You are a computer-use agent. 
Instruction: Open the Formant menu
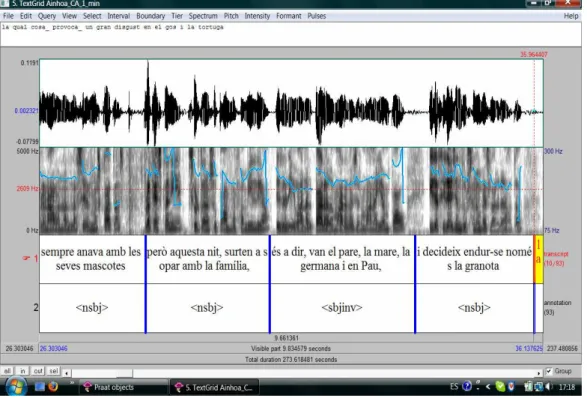coord(289,16)
